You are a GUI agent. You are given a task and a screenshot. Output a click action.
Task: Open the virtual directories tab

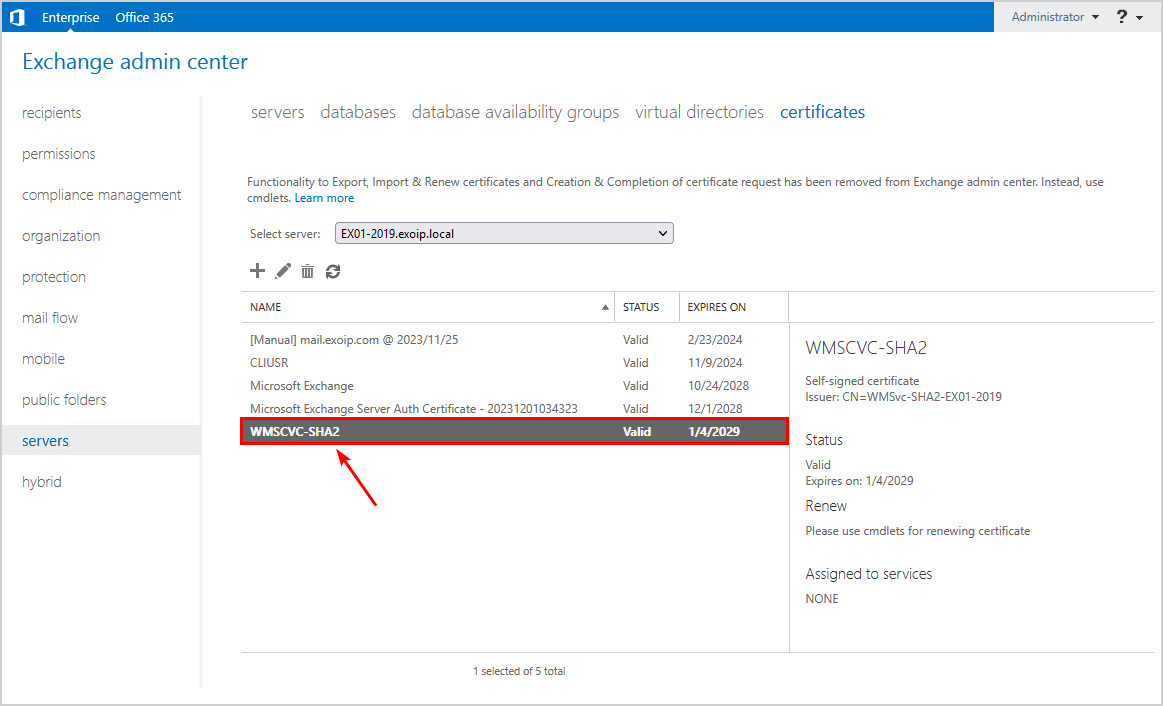point(699,112)
